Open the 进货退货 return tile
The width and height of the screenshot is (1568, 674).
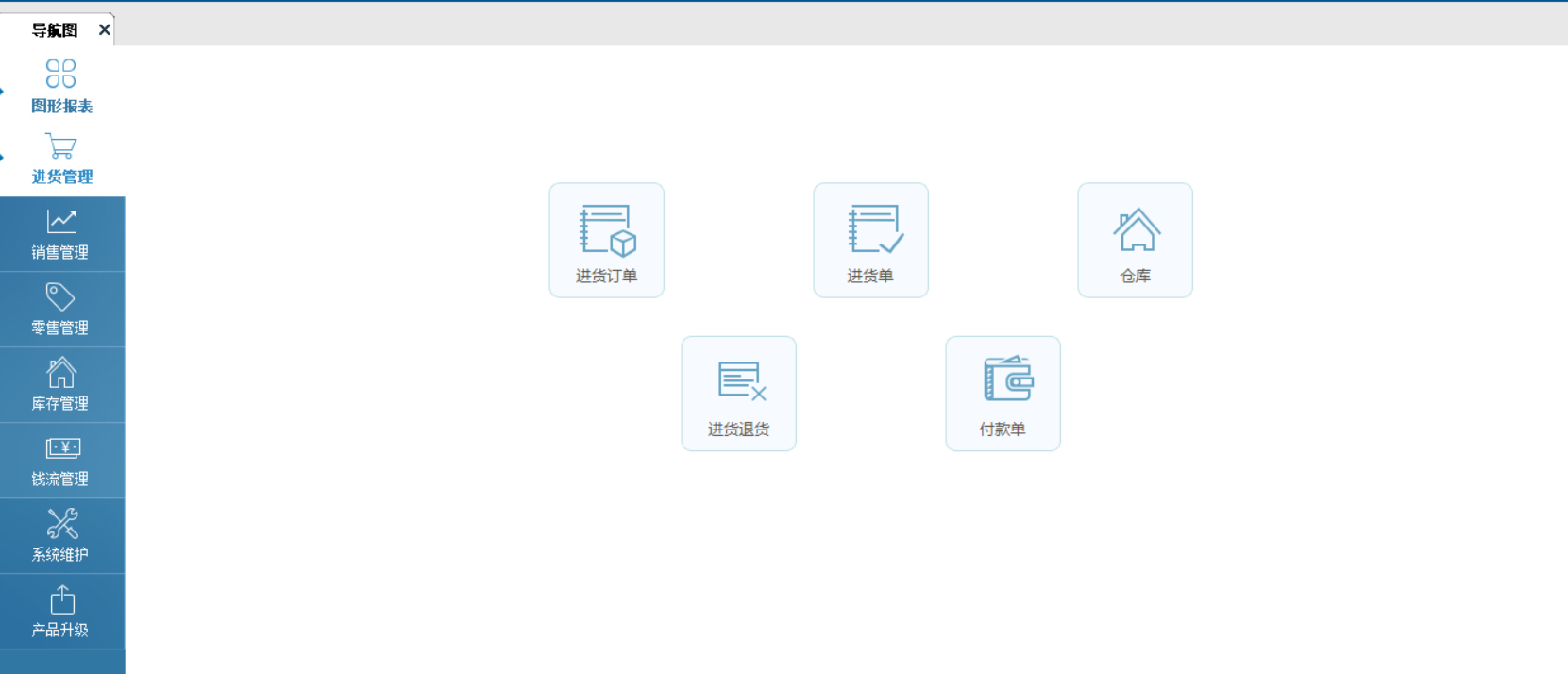(x=739, y=394)
